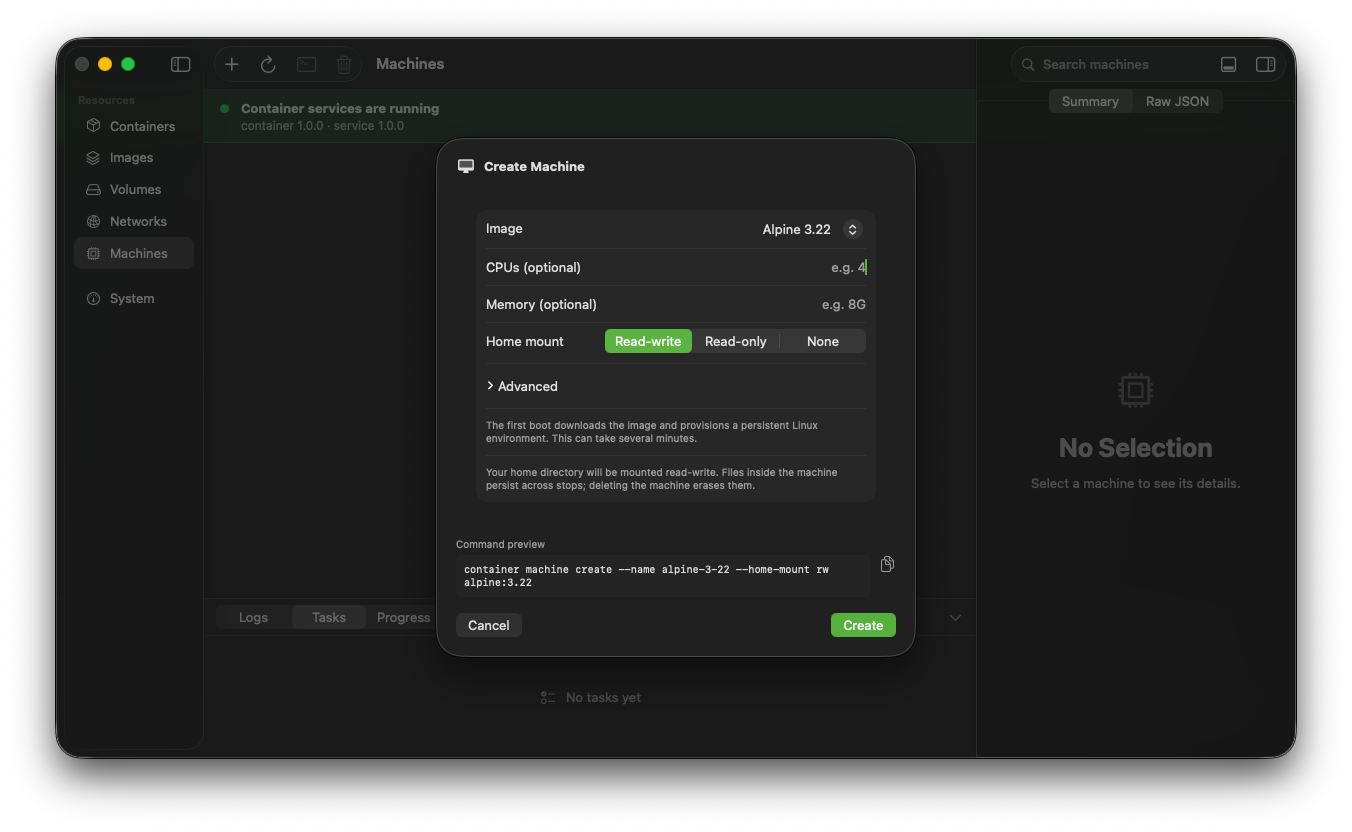Switch to the Tasks tab
The width and height of the screenshot is (1352, 832).
click(x=329, y=617)
